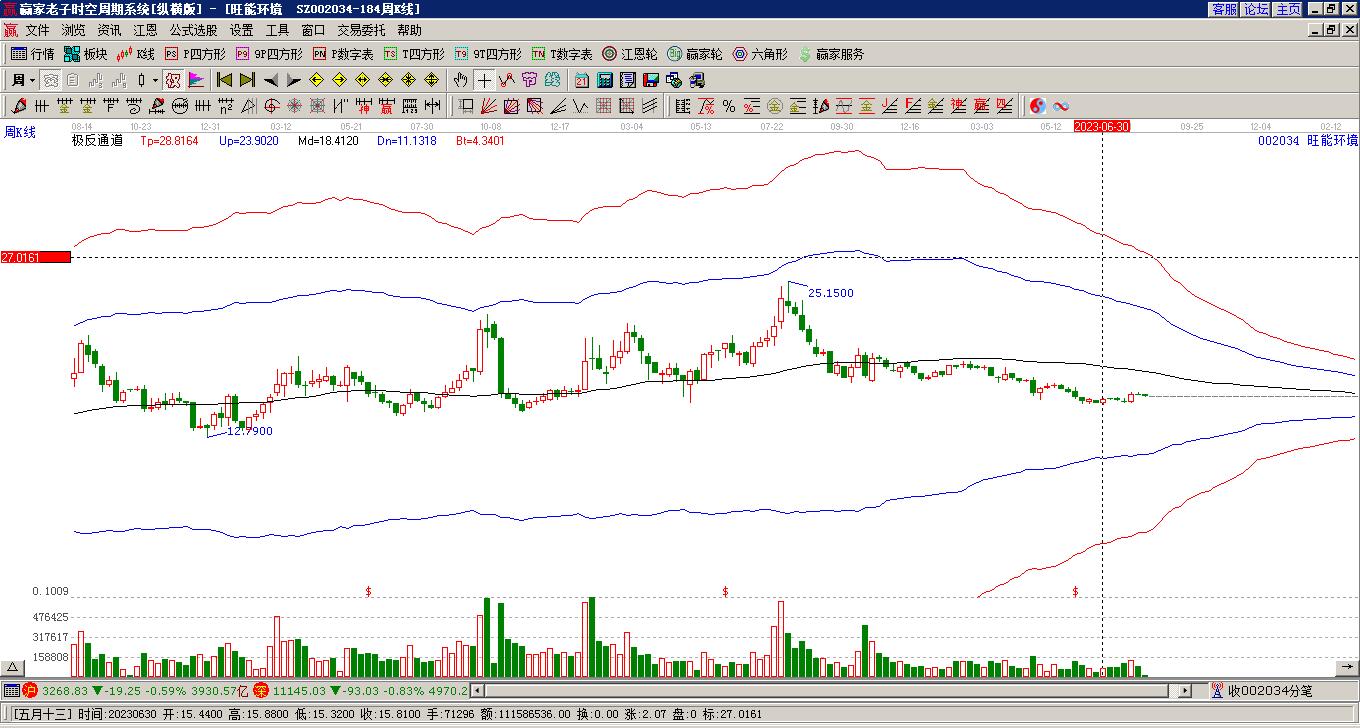Expand the candlestick style dropdown arrow
Screen dimensions: 1360x728
155,80
